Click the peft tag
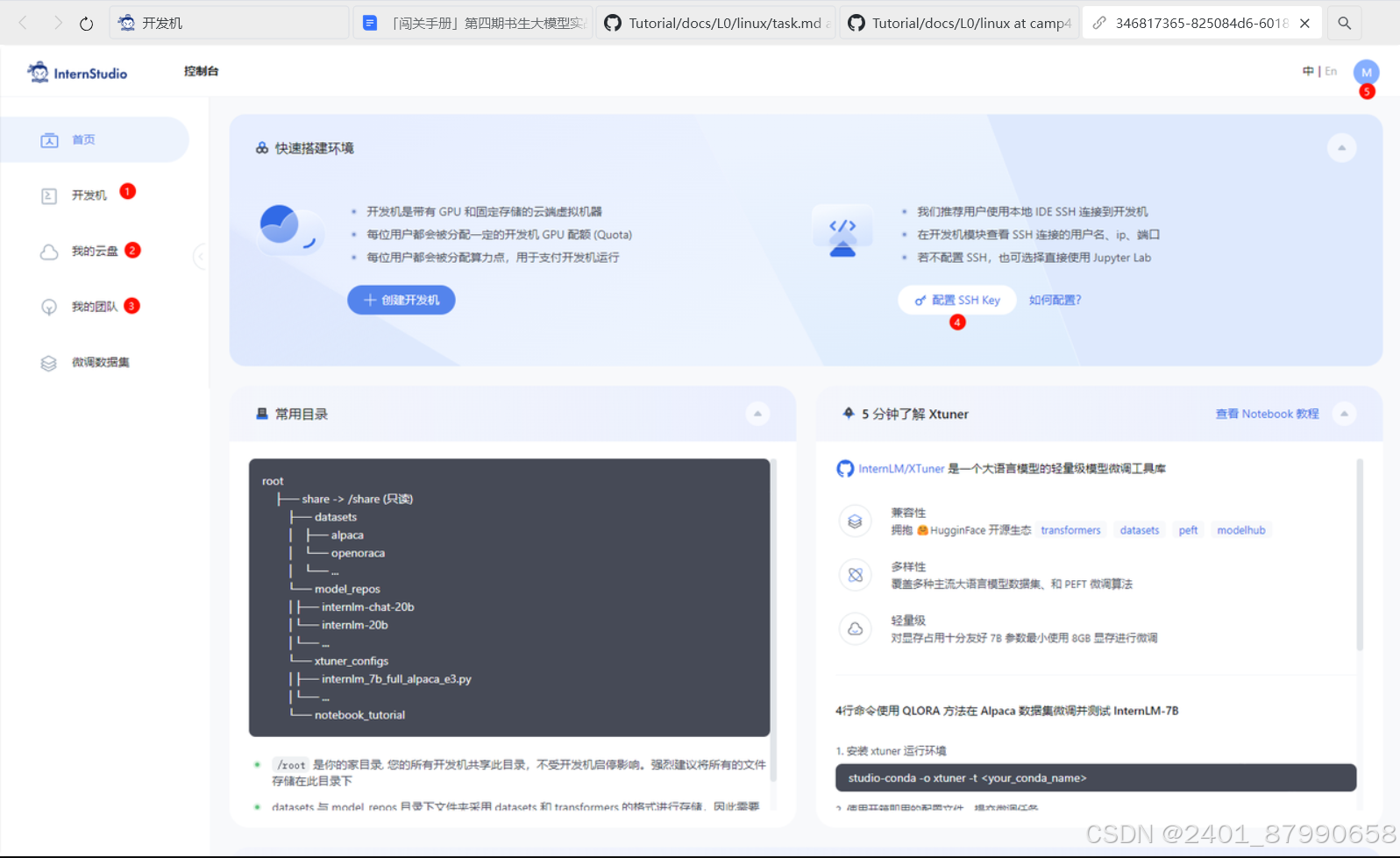 [x=1188, y=530]
